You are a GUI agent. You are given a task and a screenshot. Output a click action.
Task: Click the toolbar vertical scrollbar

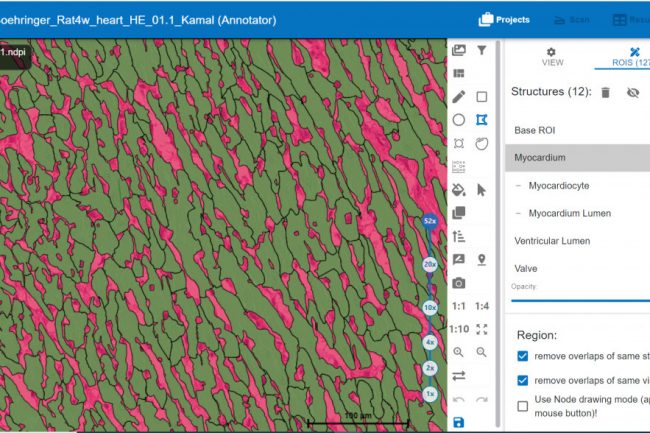click(x=499, y=234)
